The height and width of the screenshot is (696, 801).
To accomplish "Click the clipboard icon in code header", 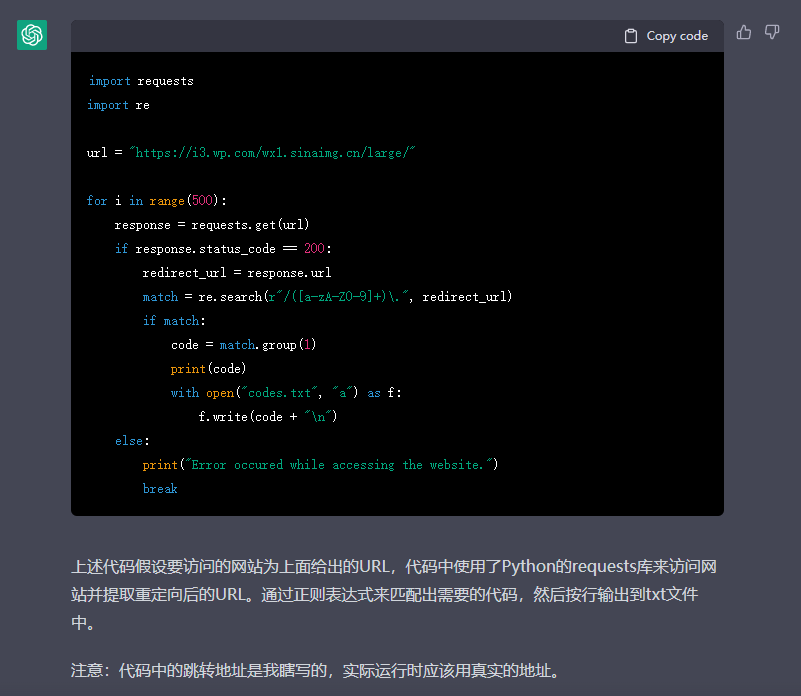I will 631,36.
